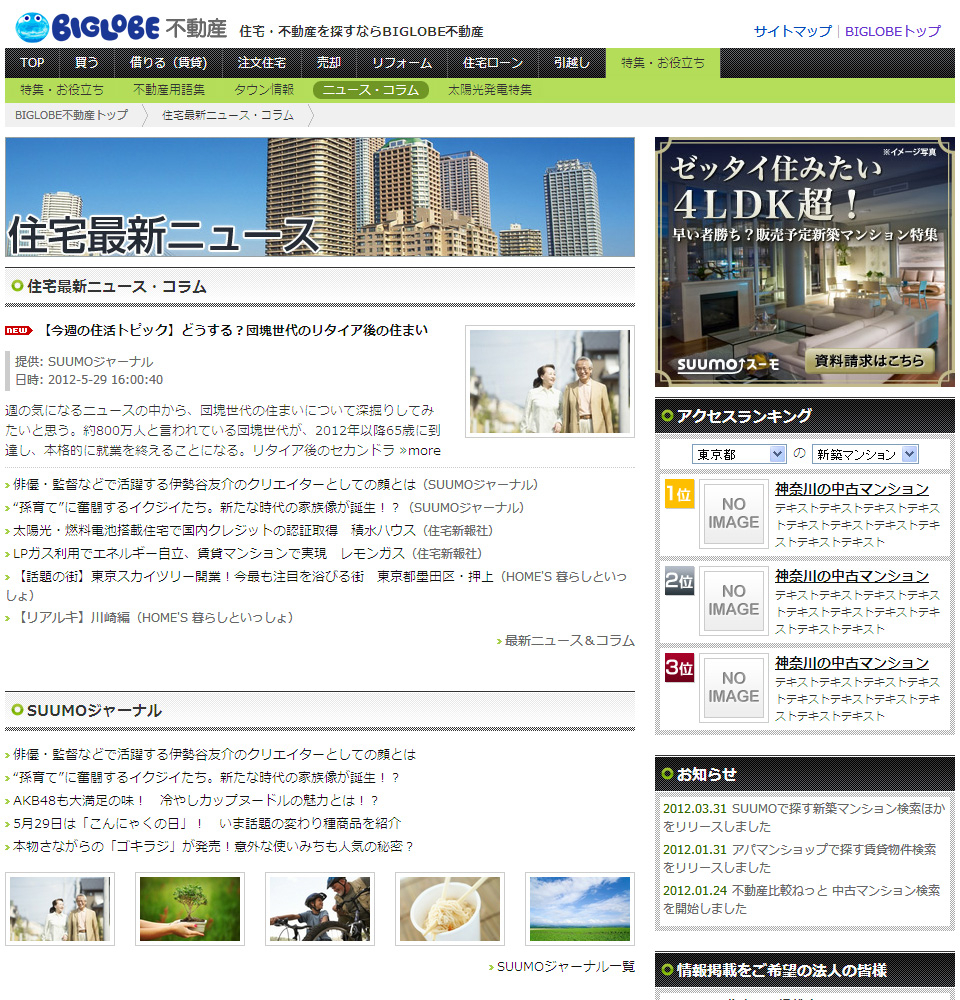960x1000 pixels.
Task: Open the こんにゃくの日 article link
Action: (x=207, y=823)
